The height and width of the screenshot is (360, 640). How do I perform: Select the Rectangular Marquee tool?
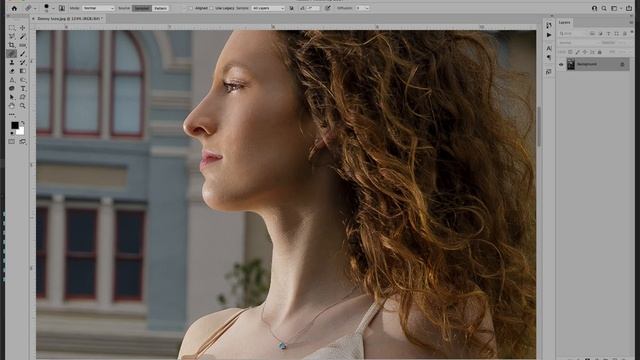[11, 28]
